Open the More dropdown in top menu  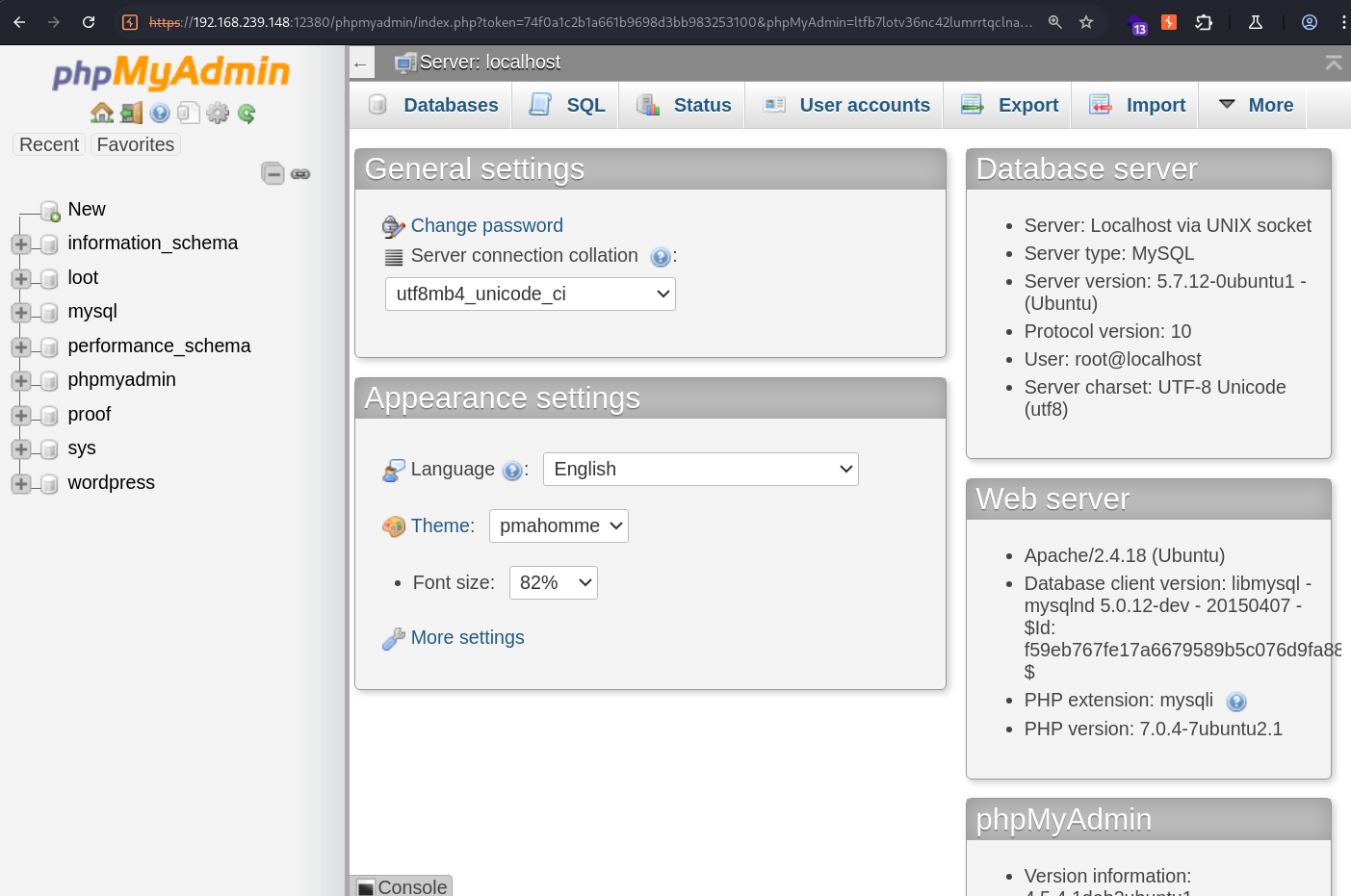click(x=1254, y=105)
